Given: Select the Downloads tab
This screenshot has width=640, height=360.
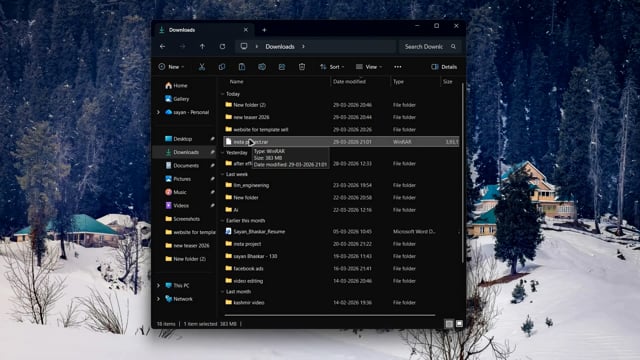Looking at the screenshot, I should click(x=204, y=30).
